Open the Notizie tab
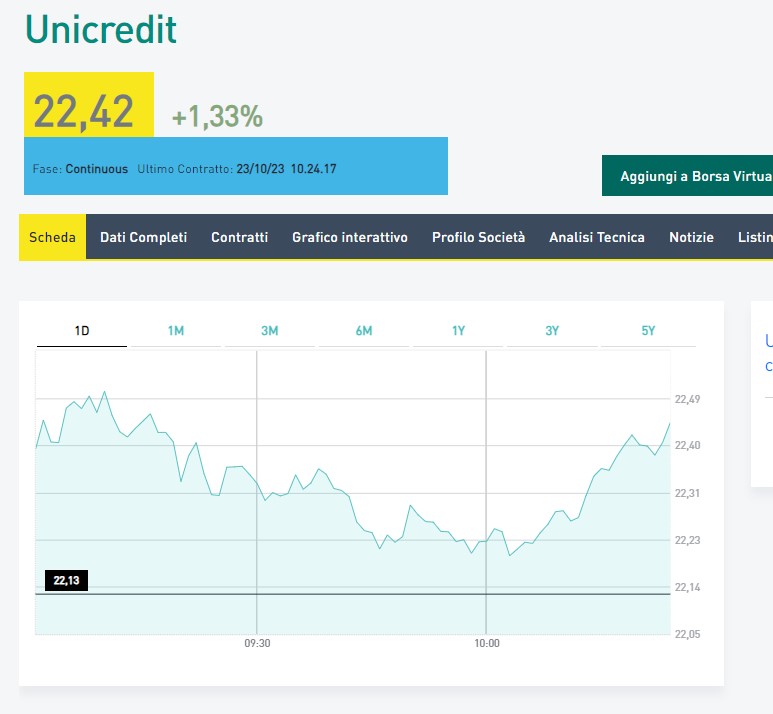This screenshot has height=714, width=773. pyautogui.click(x=691, y=237)
